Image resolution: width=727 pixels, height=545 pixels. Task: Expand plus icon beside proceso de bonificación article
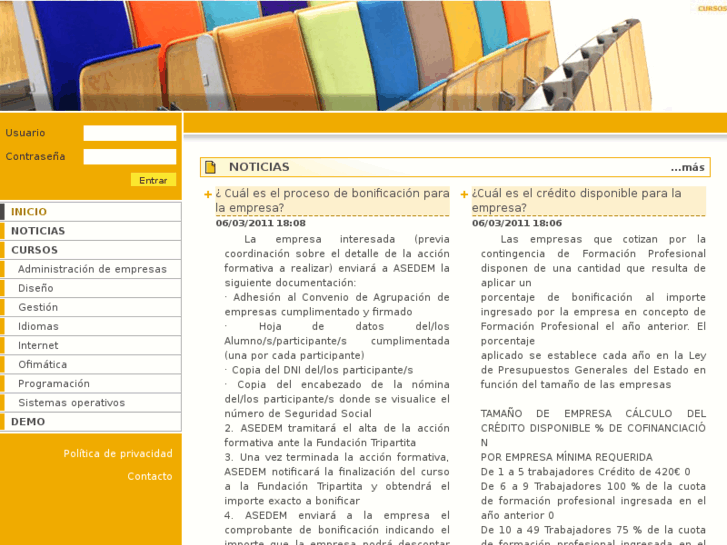(208, 194)
